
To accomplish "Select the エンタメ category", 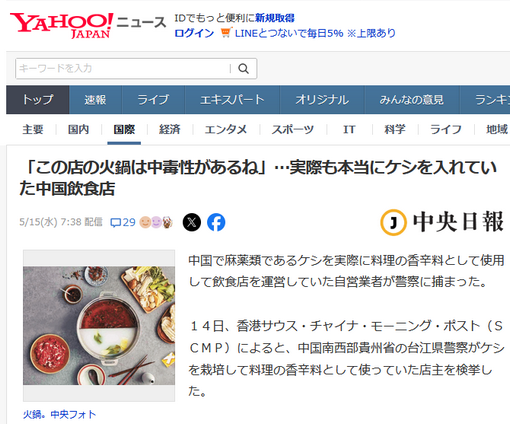I will [x=226, y=129].
